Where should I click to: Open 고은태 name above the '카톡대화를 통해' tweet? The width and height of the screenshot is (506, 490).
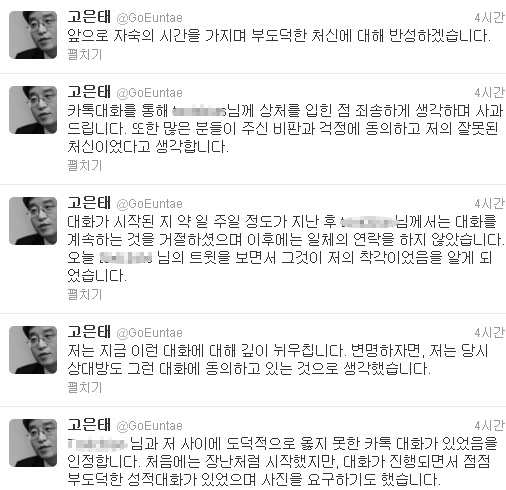pos(89,92)
